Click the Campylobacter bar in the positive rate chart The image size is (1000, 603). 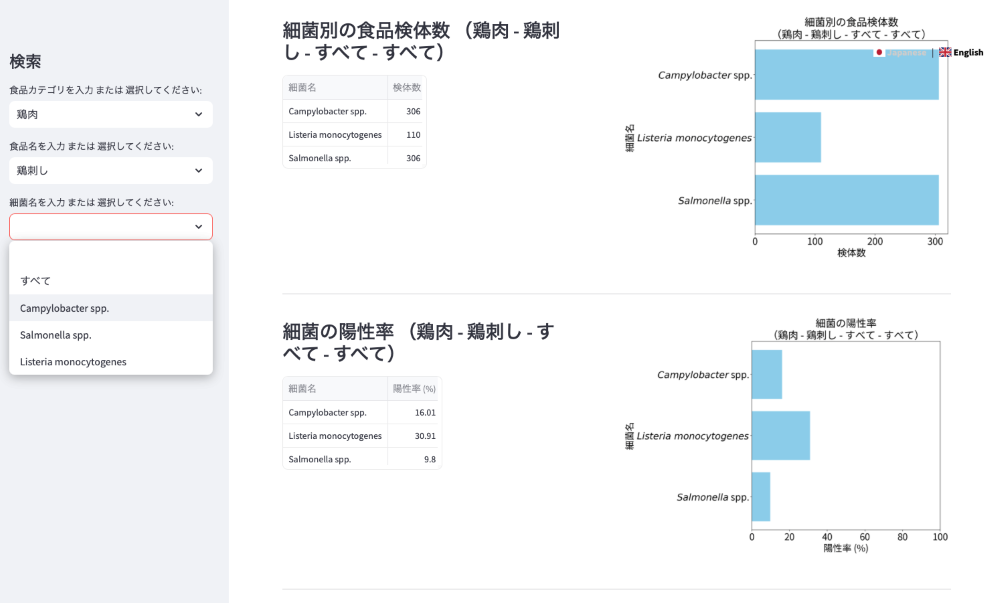pos(766,375)
